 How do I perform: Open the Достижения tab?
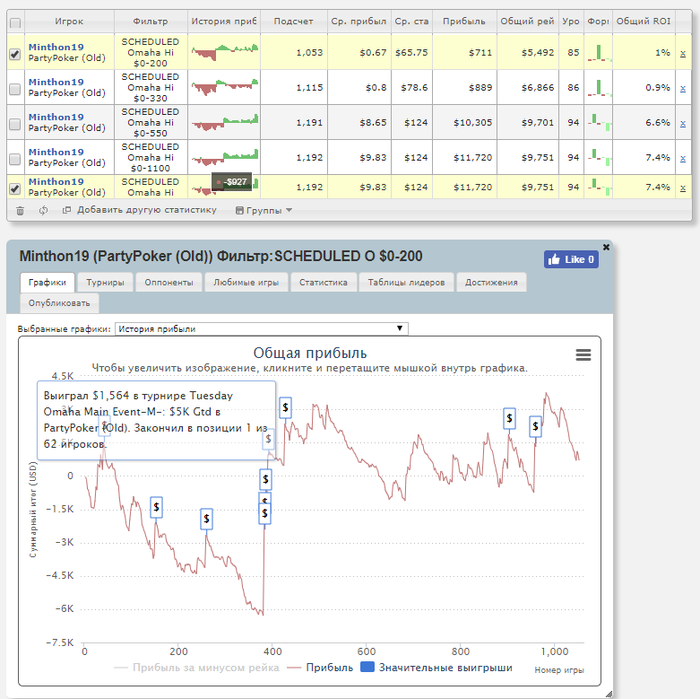[491, 282]
